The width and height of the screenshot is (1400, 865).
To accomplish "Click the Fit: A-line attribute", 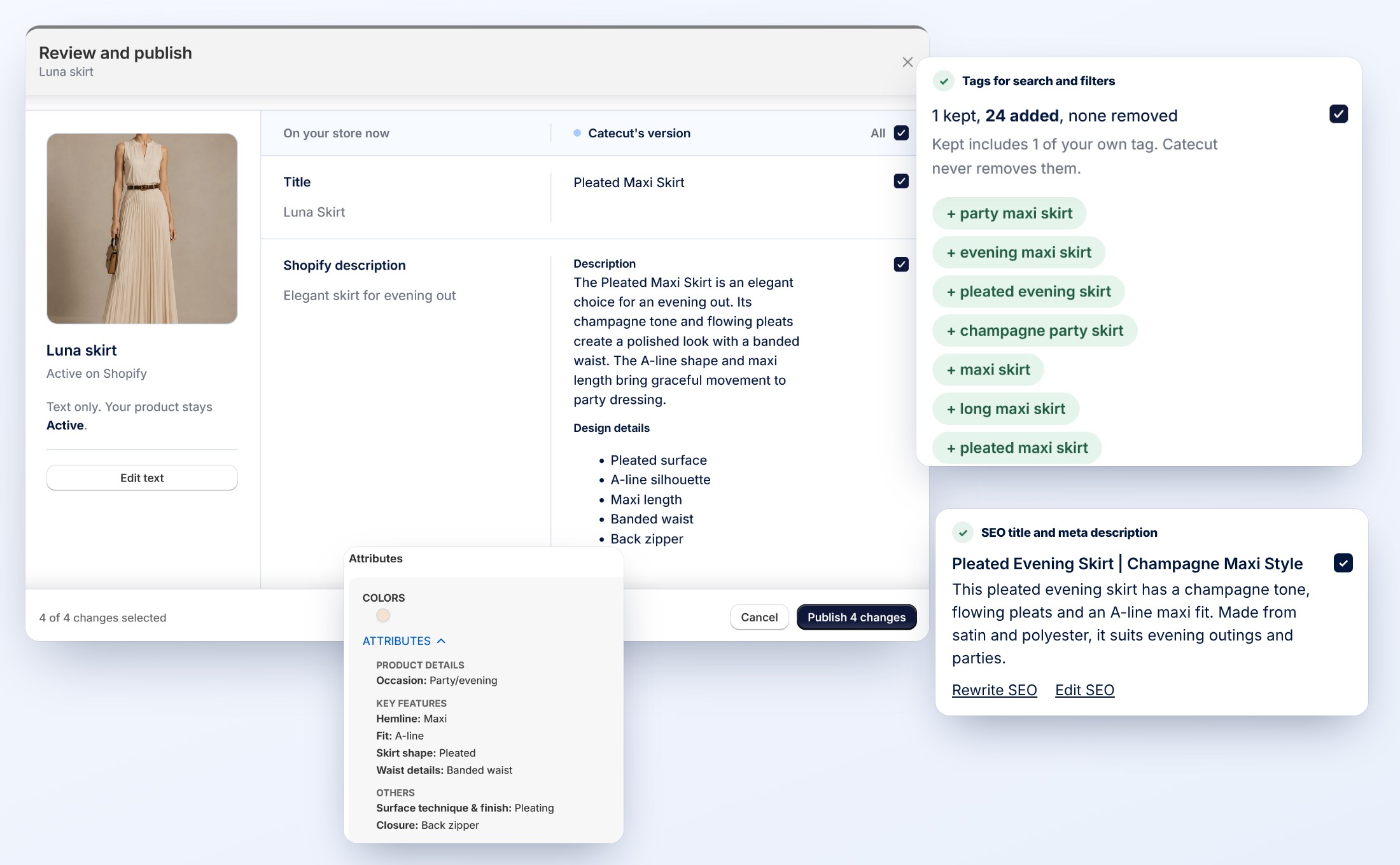I will point(400,736).
